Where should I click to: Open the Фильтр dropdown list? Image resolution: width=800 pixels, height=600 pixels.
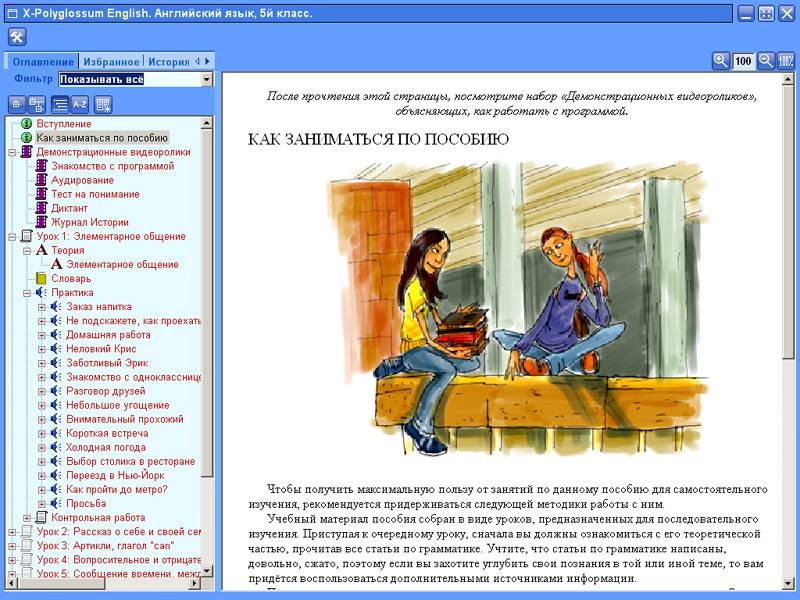click(207, 79)
